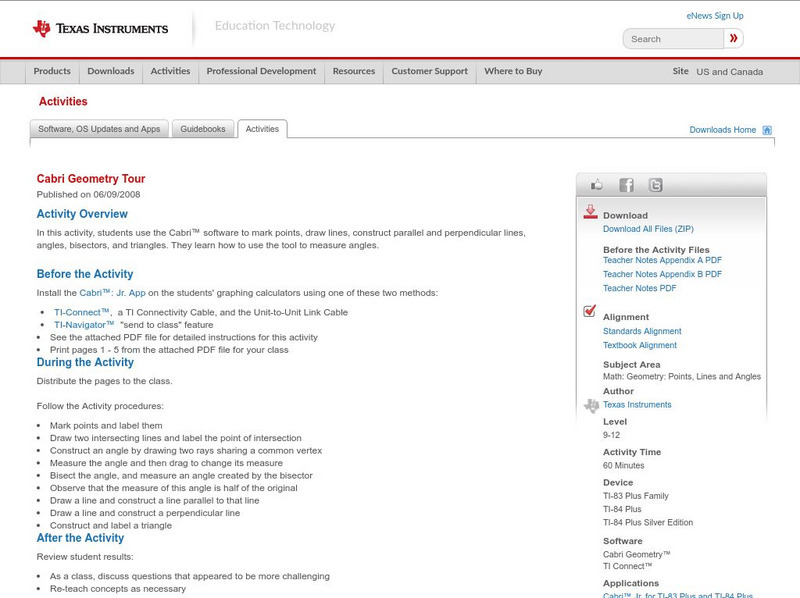
Task: Click the 'TI Connect' software entry
Action: [x=628, y=566]
